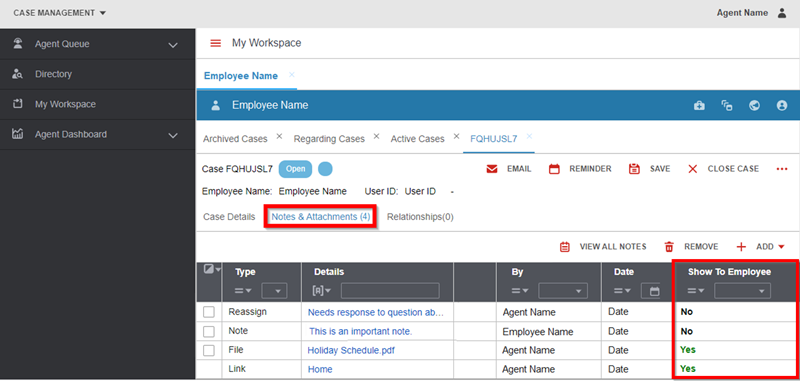Open the red more-options ellipsis menu
Screen dimensions: 800x381
(782, 169)
